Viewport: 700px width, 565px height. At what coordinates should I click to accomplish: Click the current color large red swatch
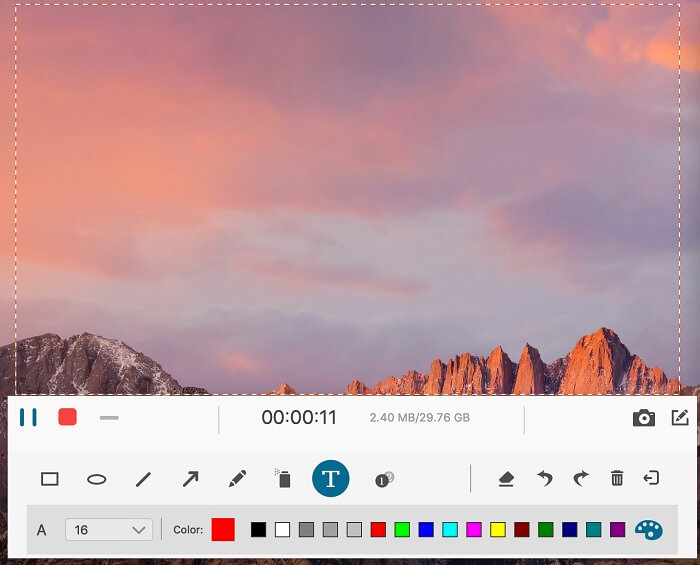coord(223,530)
